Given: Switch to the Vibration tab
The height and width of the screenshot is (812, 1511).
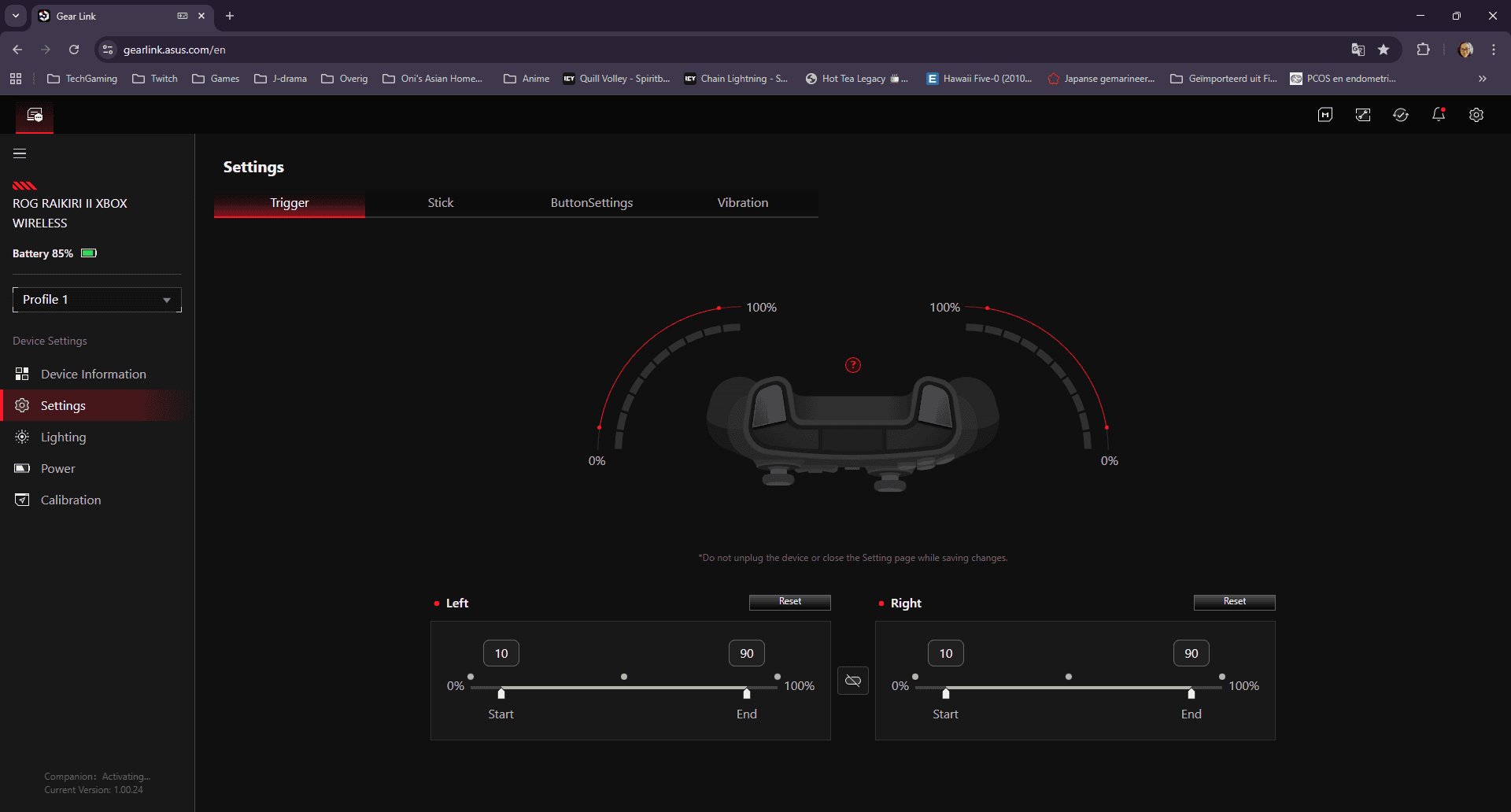Looking at the screenshot, I should 742,203.
